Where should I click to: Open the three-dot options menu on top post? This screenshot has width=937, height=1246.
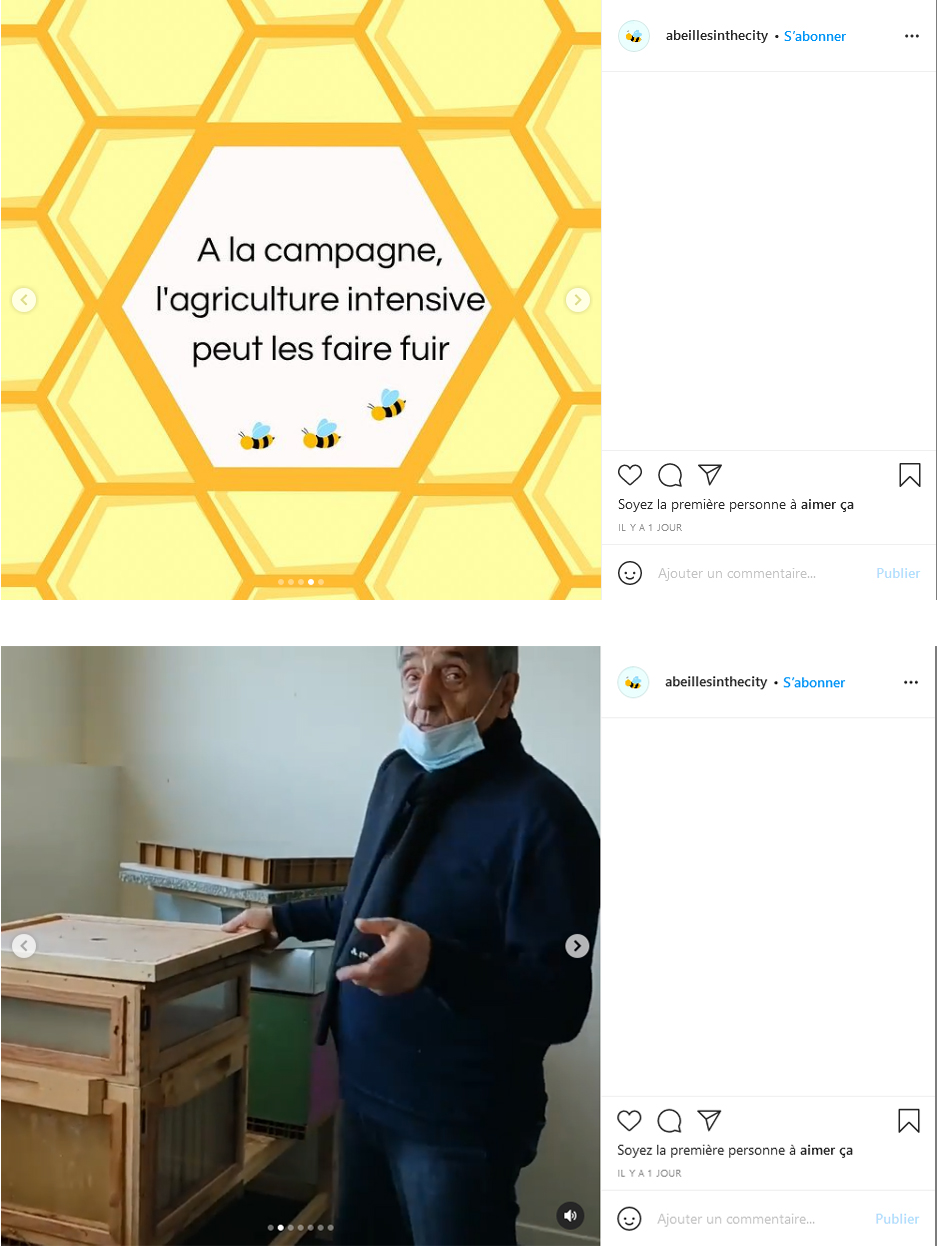[911, 36]
